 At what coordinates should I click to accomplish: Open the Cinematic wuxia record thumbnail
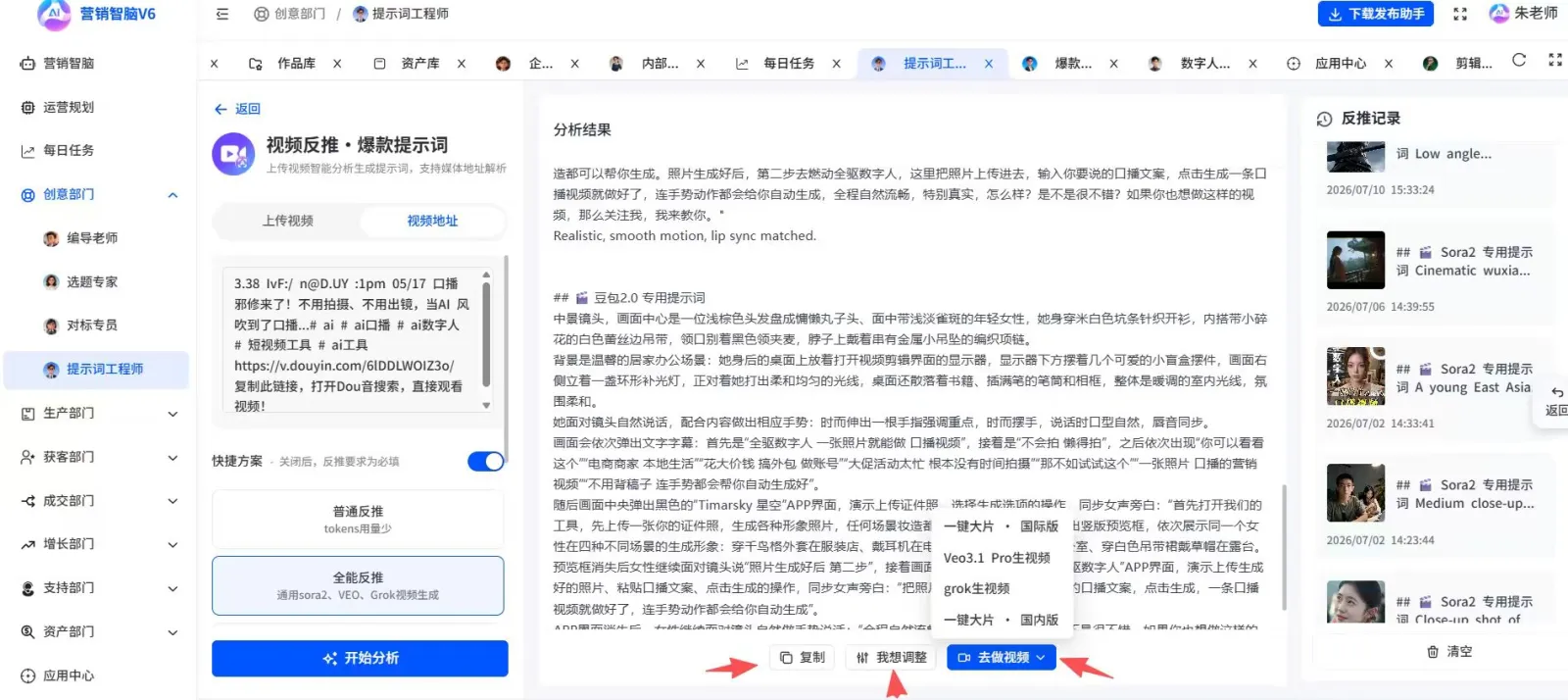pyautogui.click(x=1355, y=260)
